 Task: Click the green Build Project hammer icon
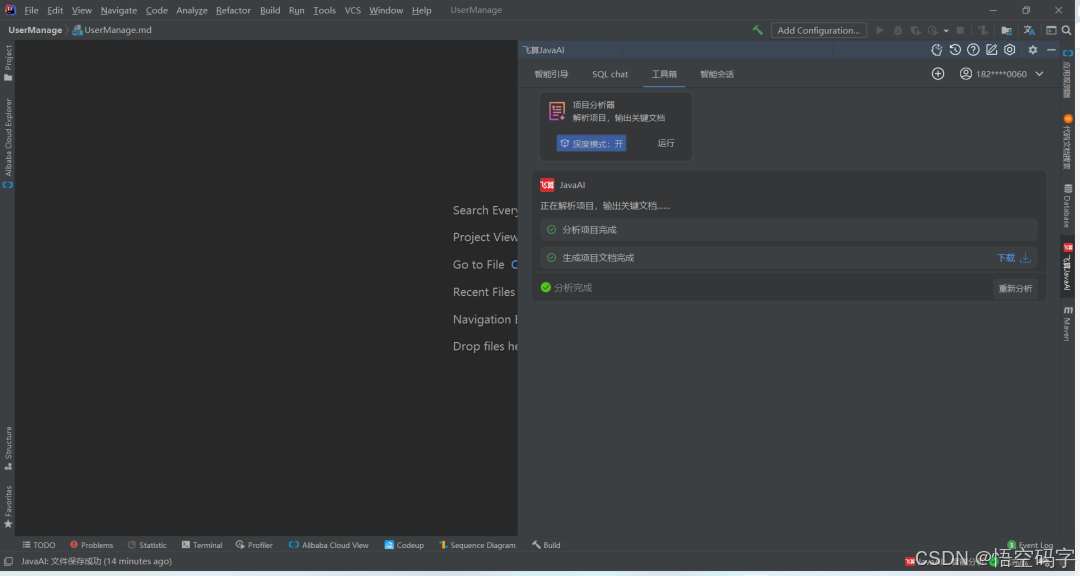click(x=758, y=30)
